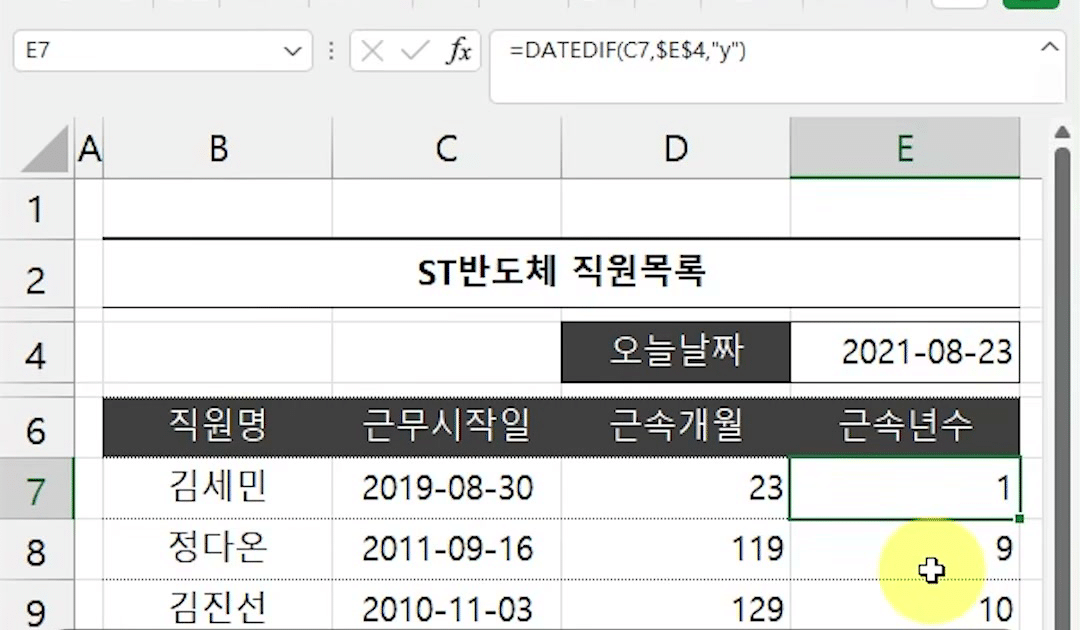The width and height of the screenshot is (1080, 630).
Task: Click the start date 2019-08-30
Action: [x=446, y=488]
